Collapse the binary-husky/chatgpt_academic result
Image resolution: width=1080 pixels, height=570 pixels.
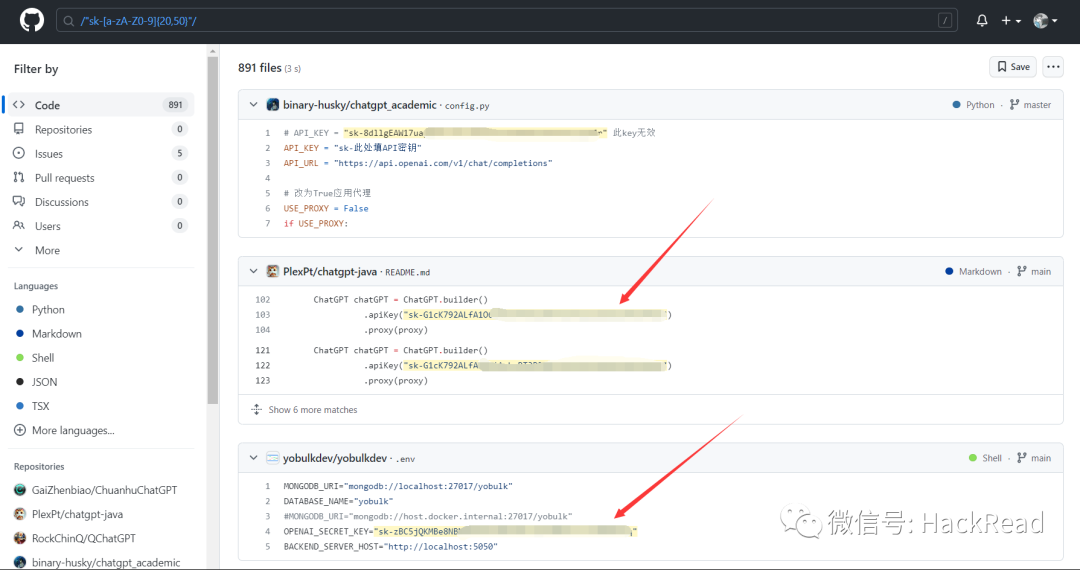point(253,105)
